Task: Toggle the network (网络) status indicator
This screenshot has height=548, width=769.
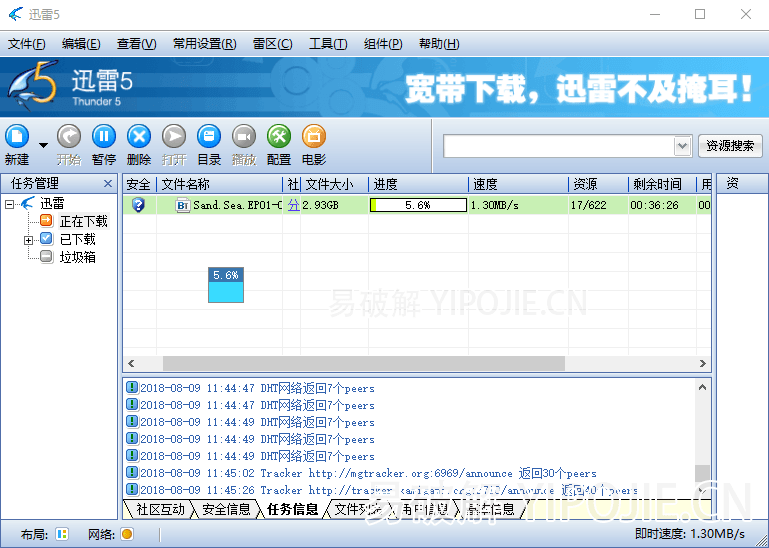Action: coord(127,534)
